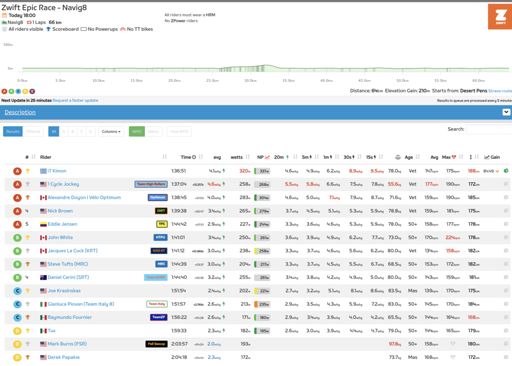Toggle the row checkbox for Alexandre Guyon

(506, 197)
